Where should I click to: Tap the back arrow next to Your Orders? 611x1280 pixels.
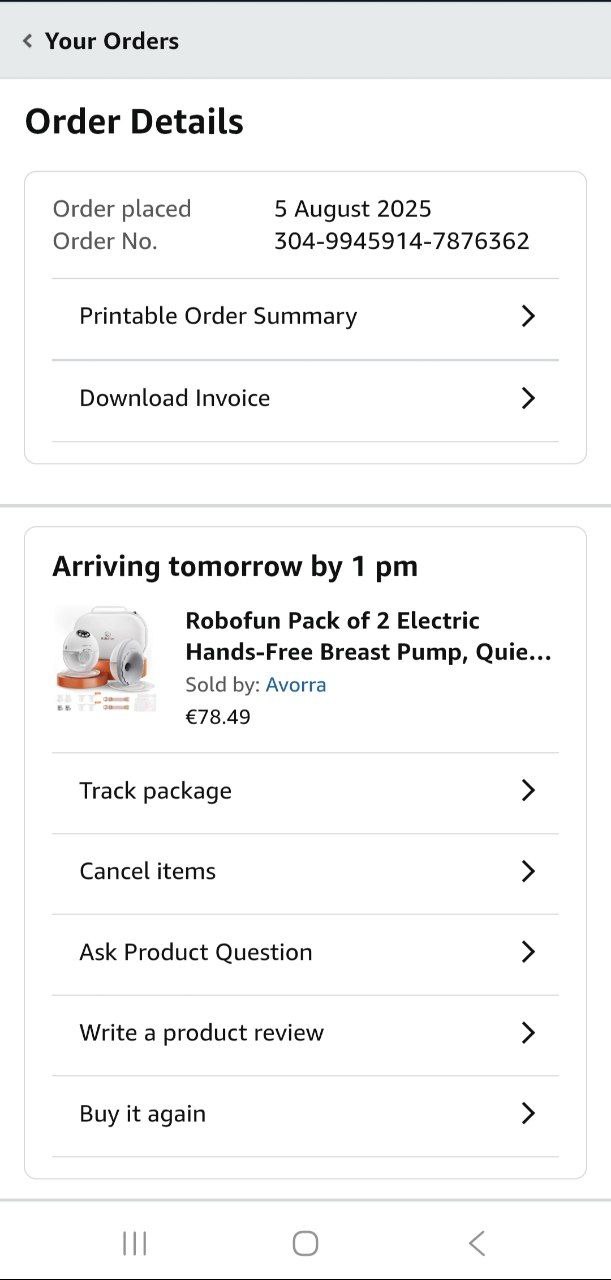tap(27, 41)
